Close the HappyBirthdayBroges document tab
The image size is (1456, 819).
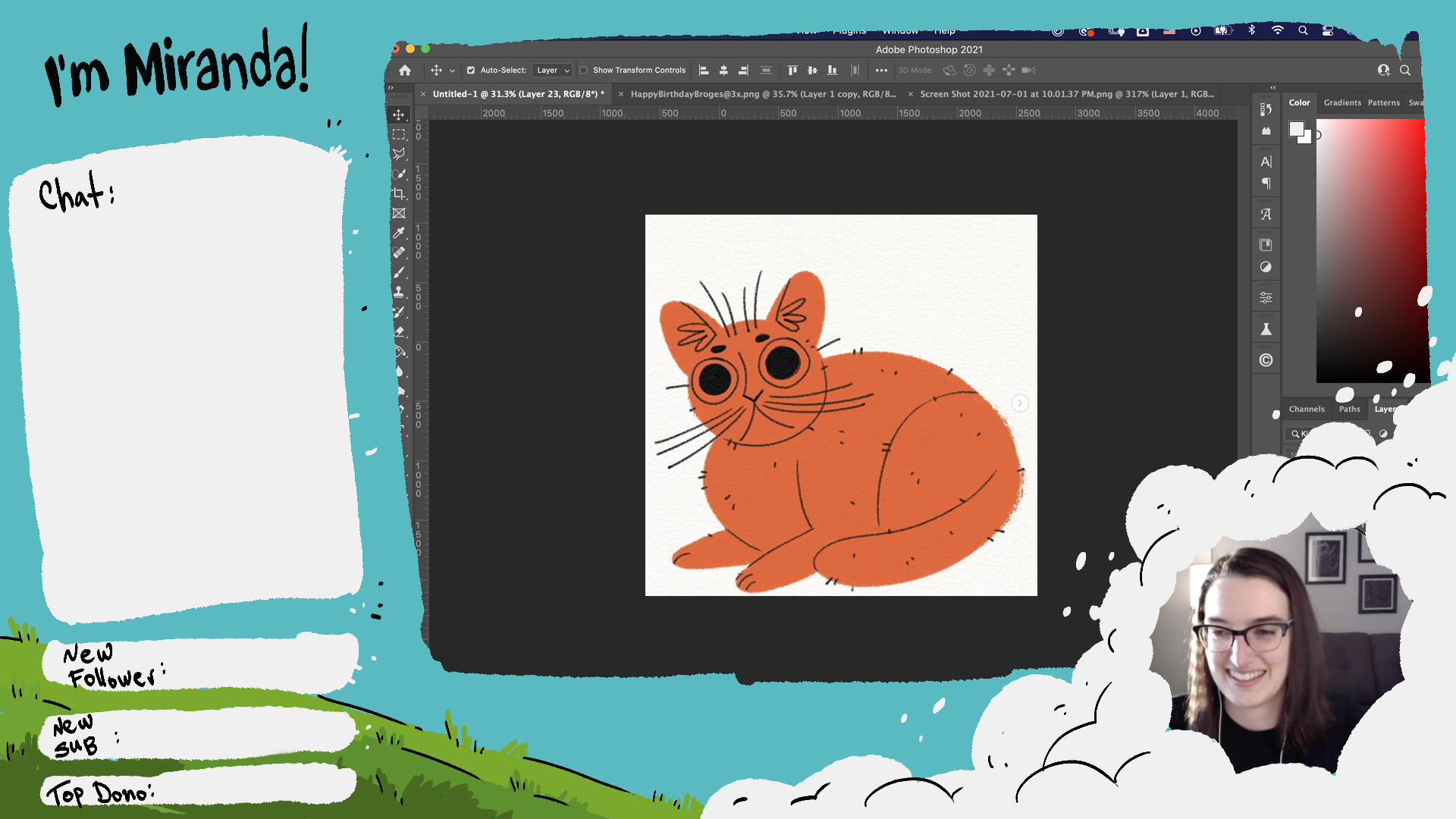pyautogui.click(x=621, y=94)
